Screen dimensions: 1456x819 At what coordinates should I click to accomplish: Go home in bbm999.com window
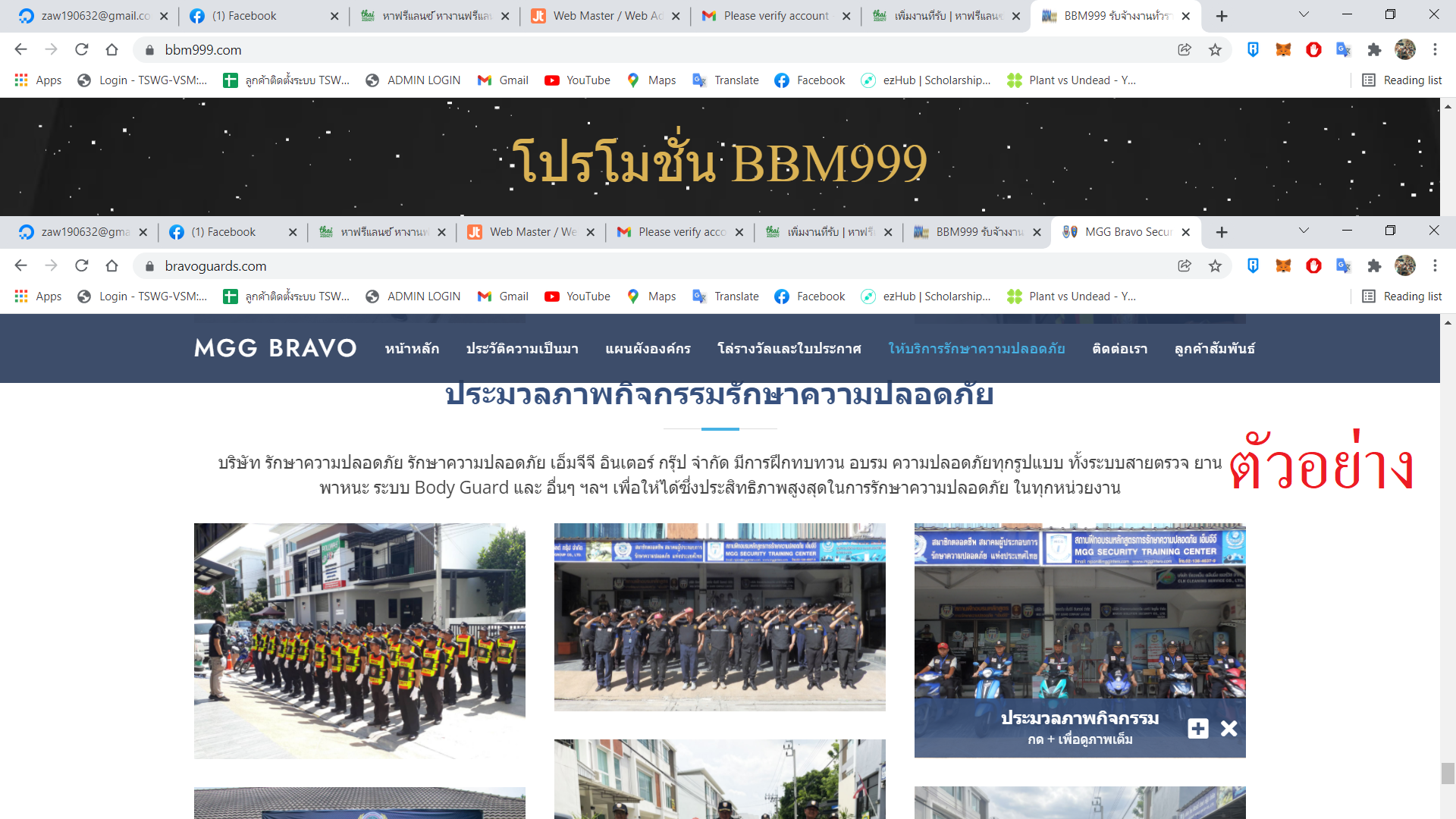tap(111, 49)
